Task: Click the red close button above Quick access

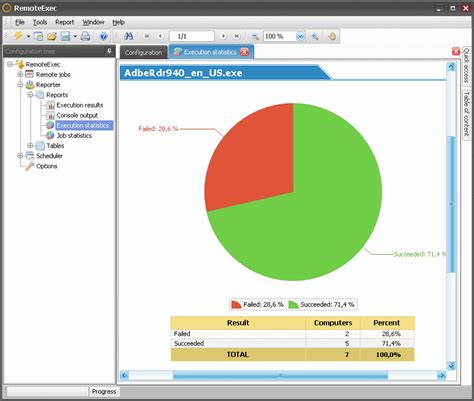Action: pyautogui.click(x=456, y=51)
